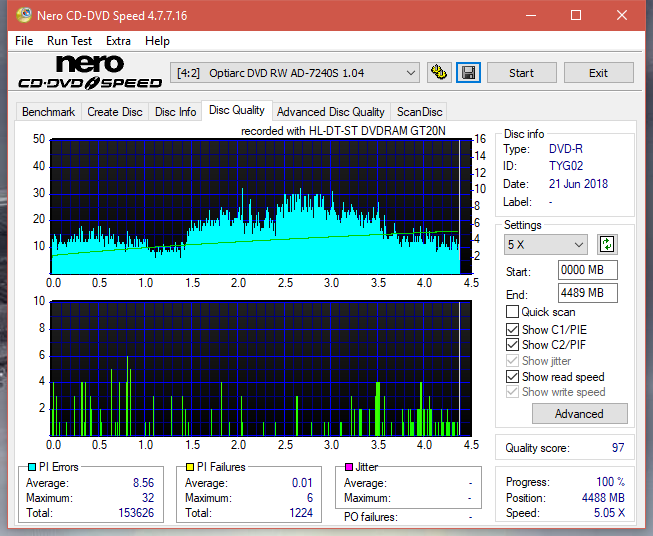Open the File menu
The width and height of the screenshot is (653, 536).
(24, 41)
